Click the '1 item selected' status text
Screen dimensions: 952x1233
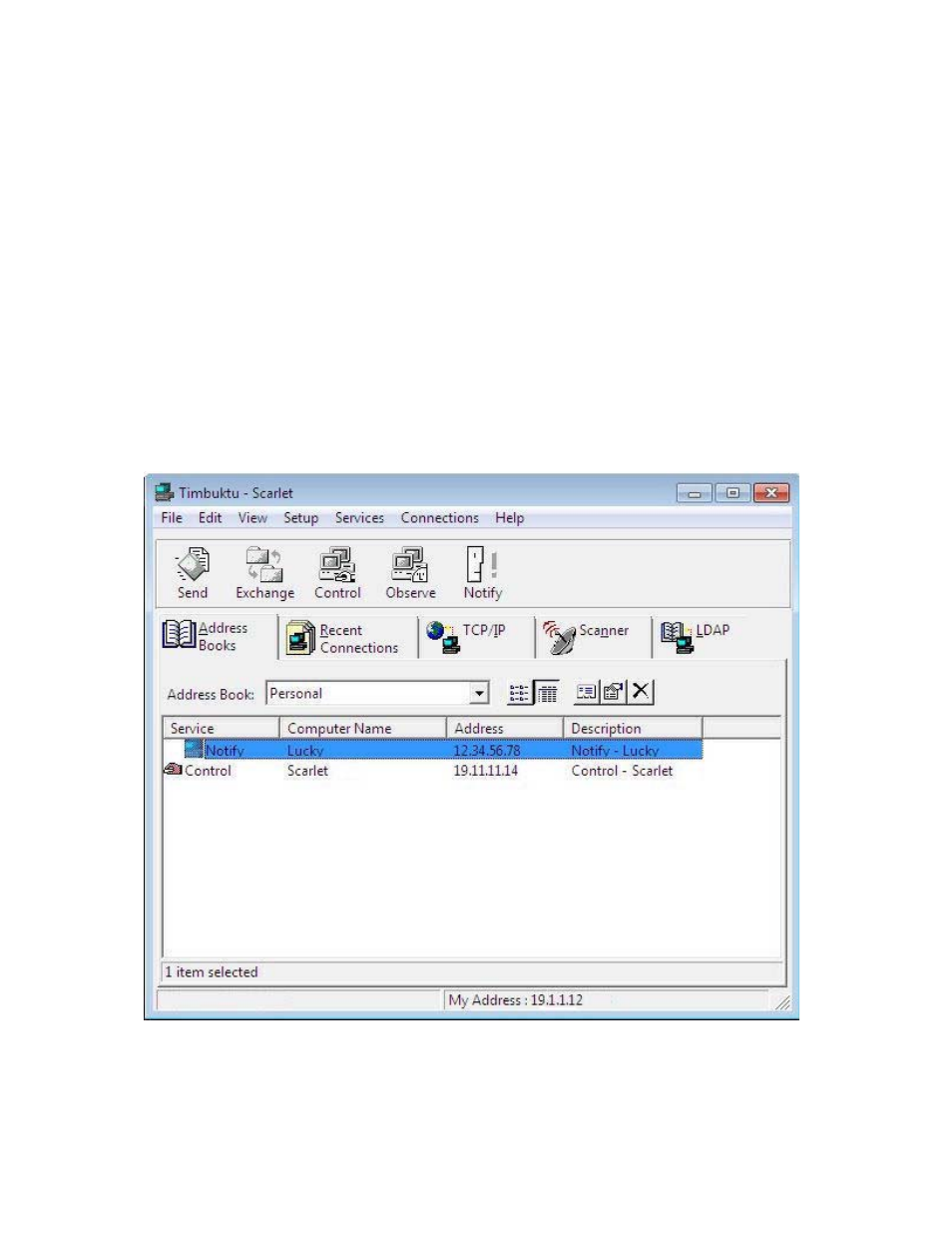tap(212, 971)
